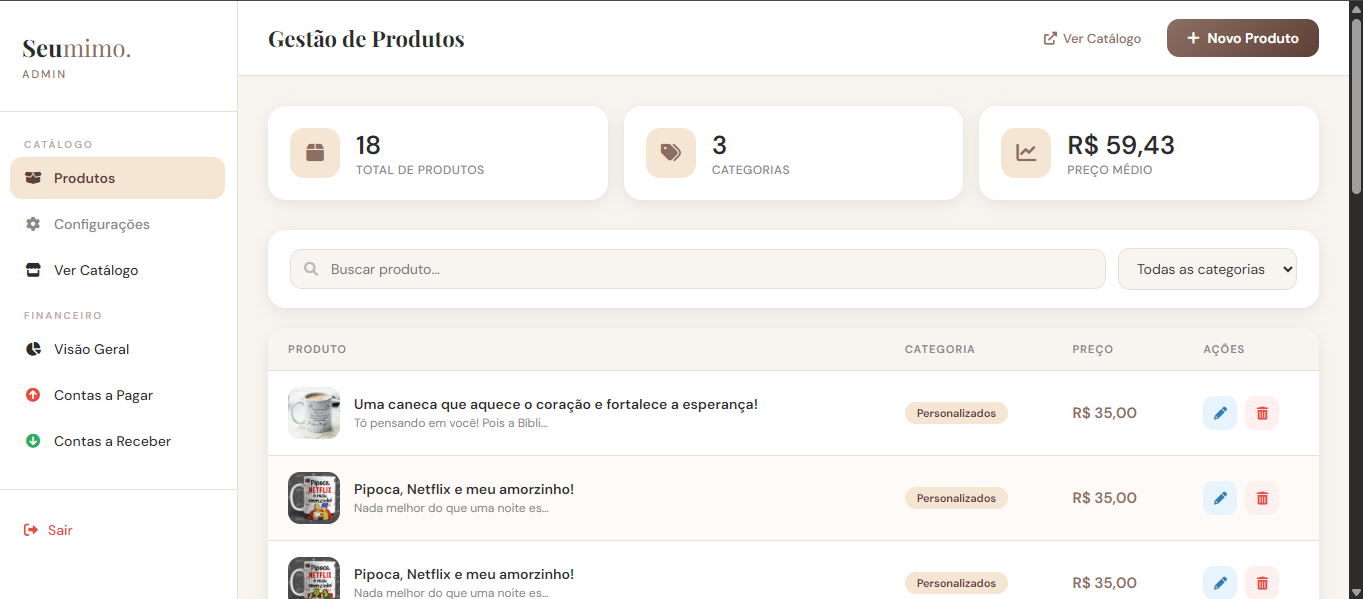Click the red logout icon beside Sair

pyautogui.click(x=31, y=530)
